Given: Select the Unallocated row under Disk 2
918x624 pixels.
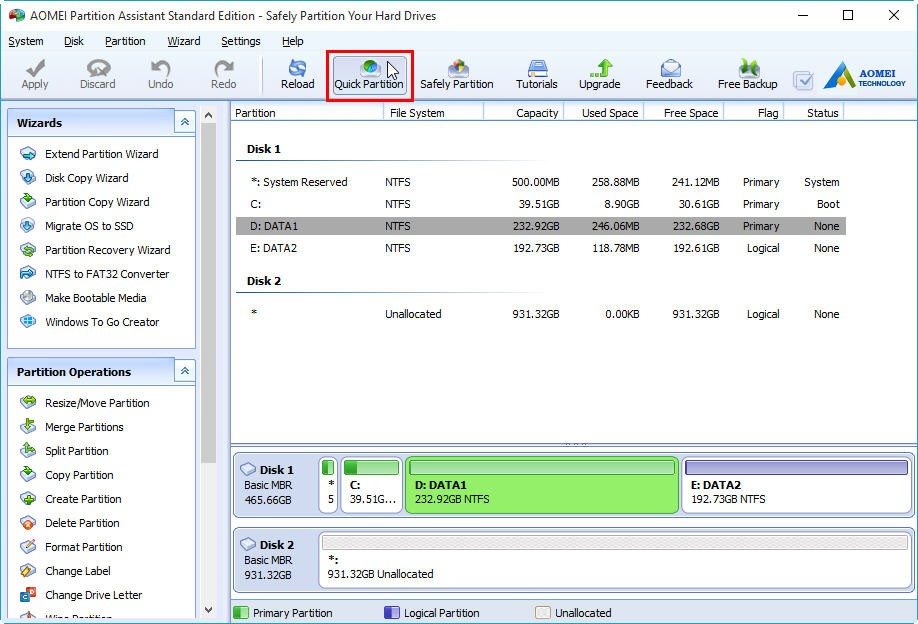Looking at the screenshot, I should tap(540, 314).
